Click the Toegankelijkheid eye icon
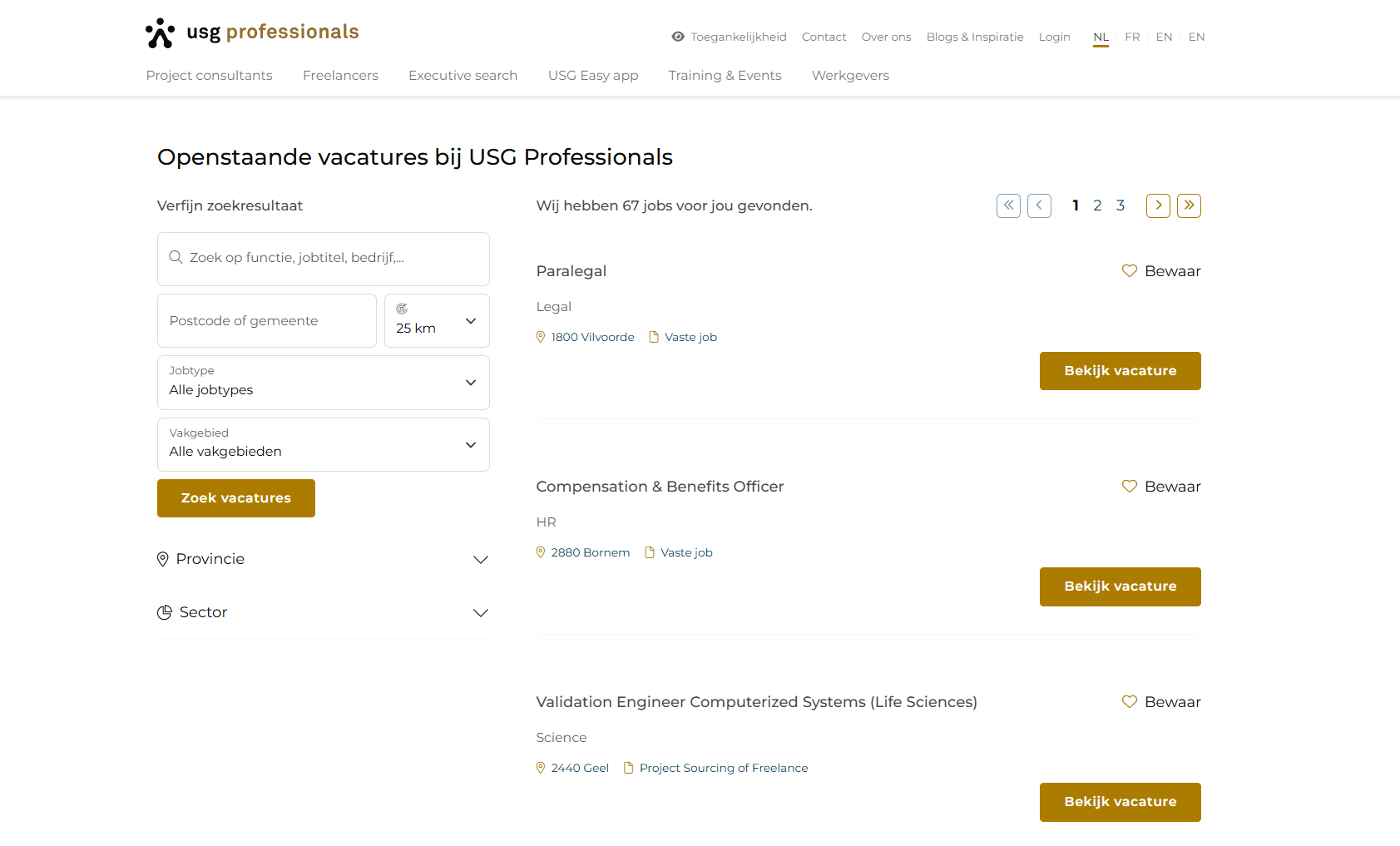The width and height of the screenshot is (1400, 846). pyautogui.click(x=678, y=37)
